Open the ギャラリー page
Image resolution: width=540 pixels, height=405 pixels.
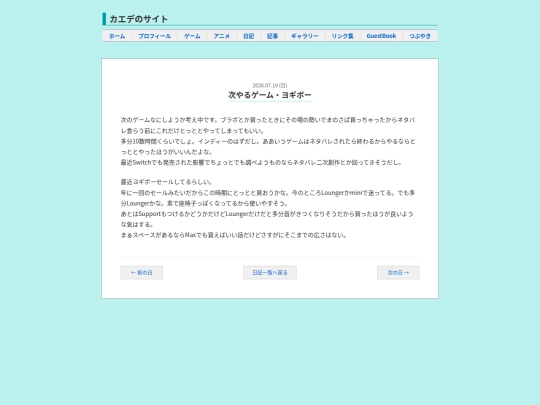[x=305, y=36]
